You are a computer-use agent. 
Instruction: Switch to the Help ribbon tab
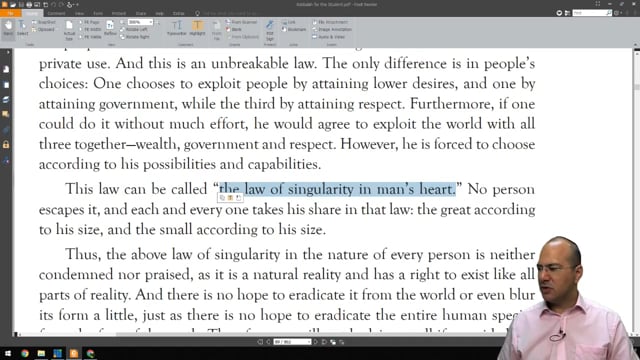click(x=160, y=13)
